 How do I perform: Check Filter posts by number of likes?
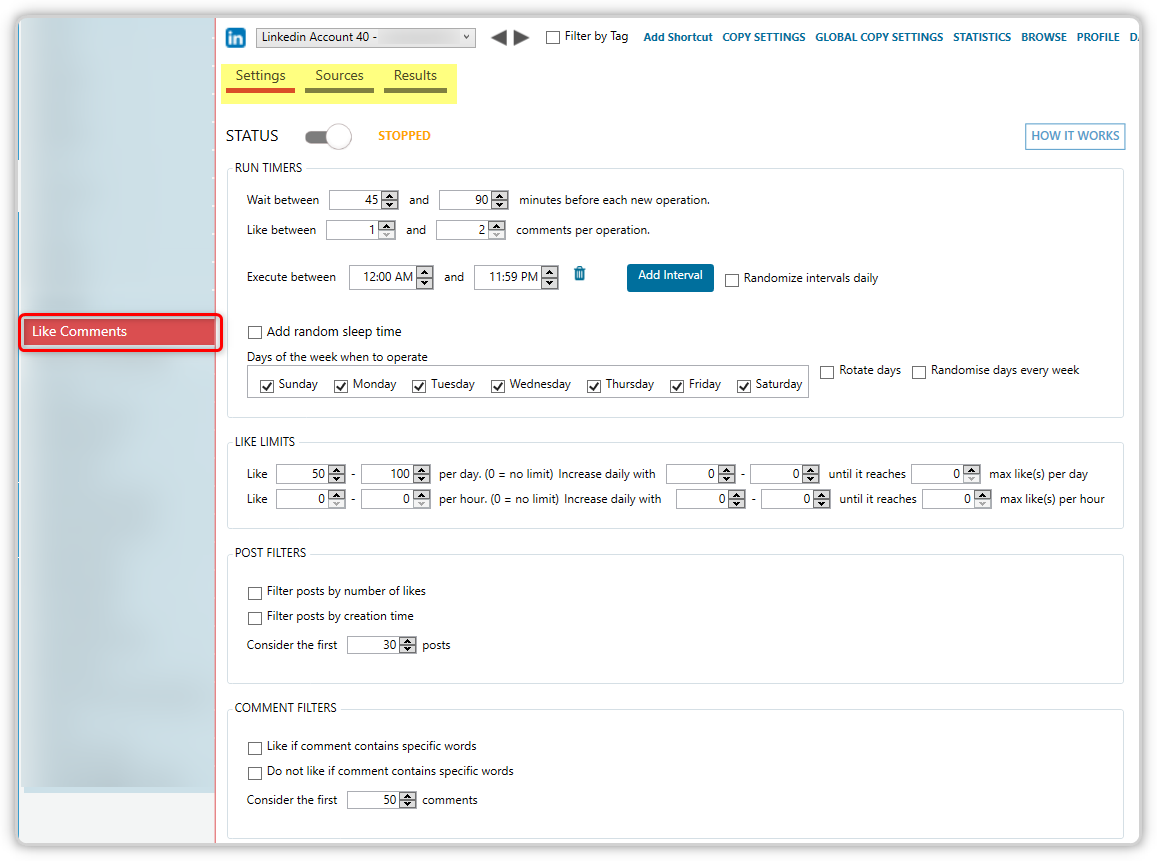point(255,592)
